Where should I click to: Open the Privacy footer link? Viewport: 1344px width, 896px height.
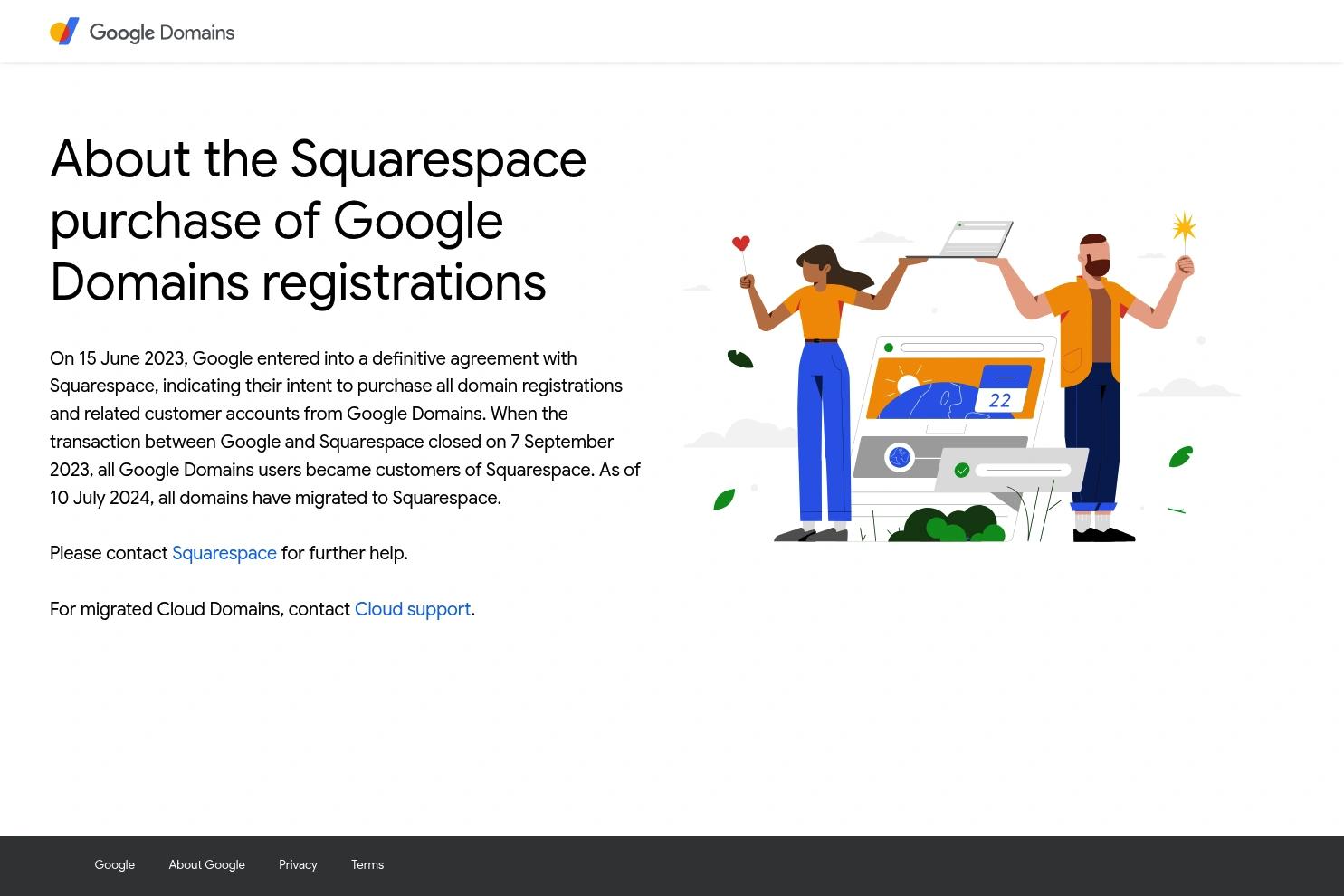point(298,864)
